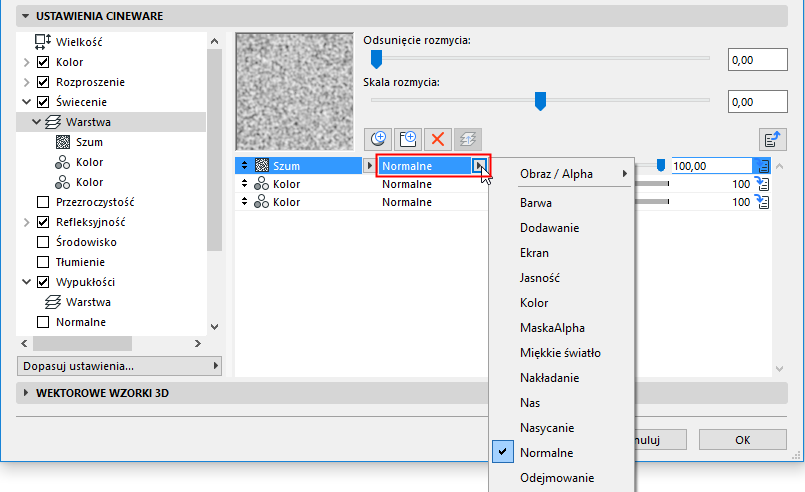
Task: Disable the Świecenie checkbox
Action: point(43,102)
